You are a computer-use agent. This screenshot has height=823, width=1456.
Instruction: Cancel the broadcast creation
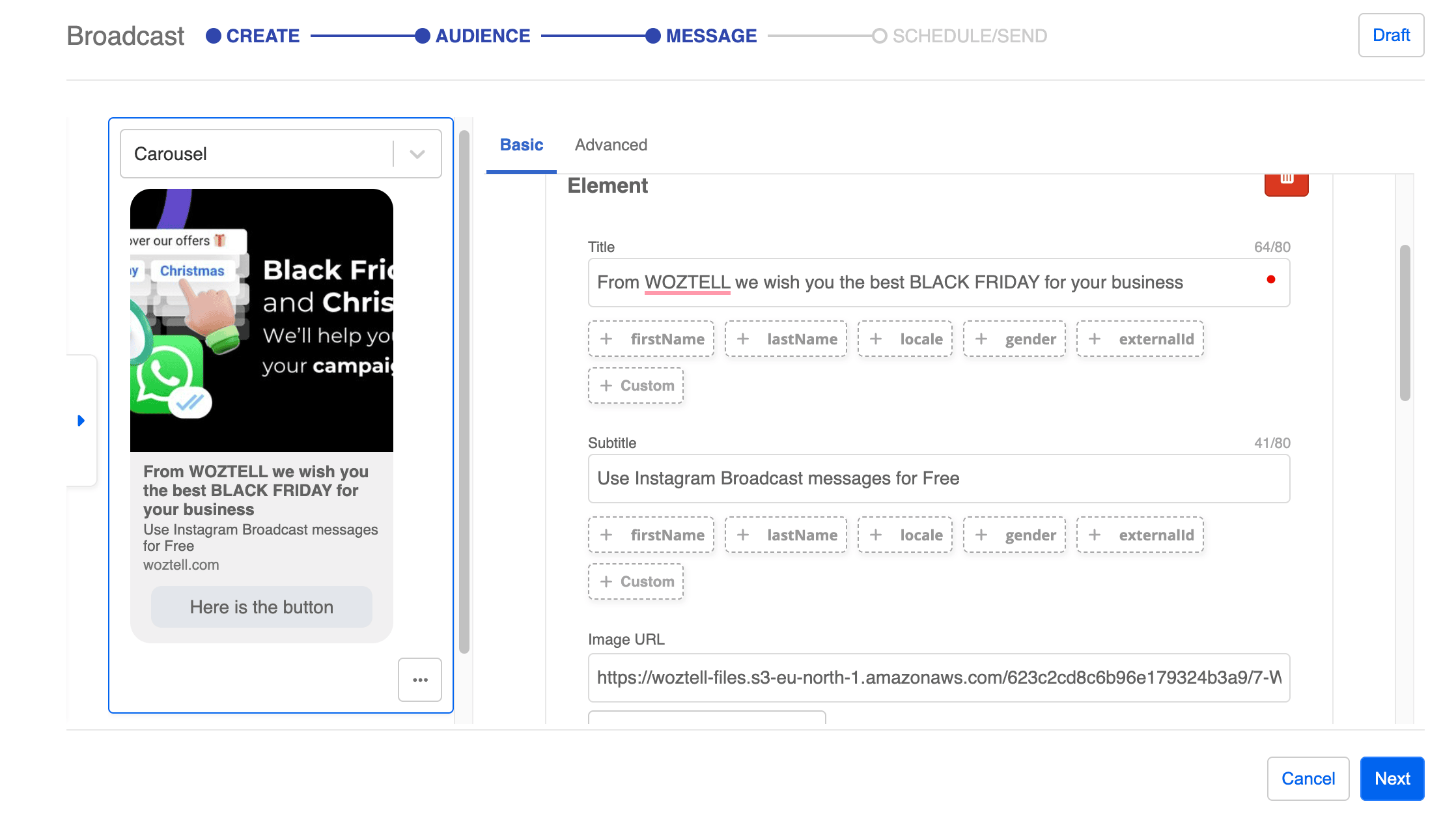coord(1308,779)
